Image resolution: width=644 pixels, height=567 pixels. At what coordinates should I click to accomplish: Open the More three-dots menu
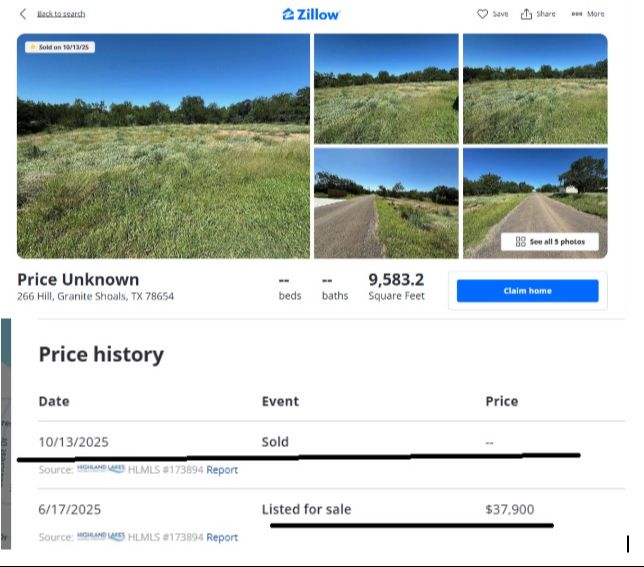pyautogui.click(x=577, y=14)
